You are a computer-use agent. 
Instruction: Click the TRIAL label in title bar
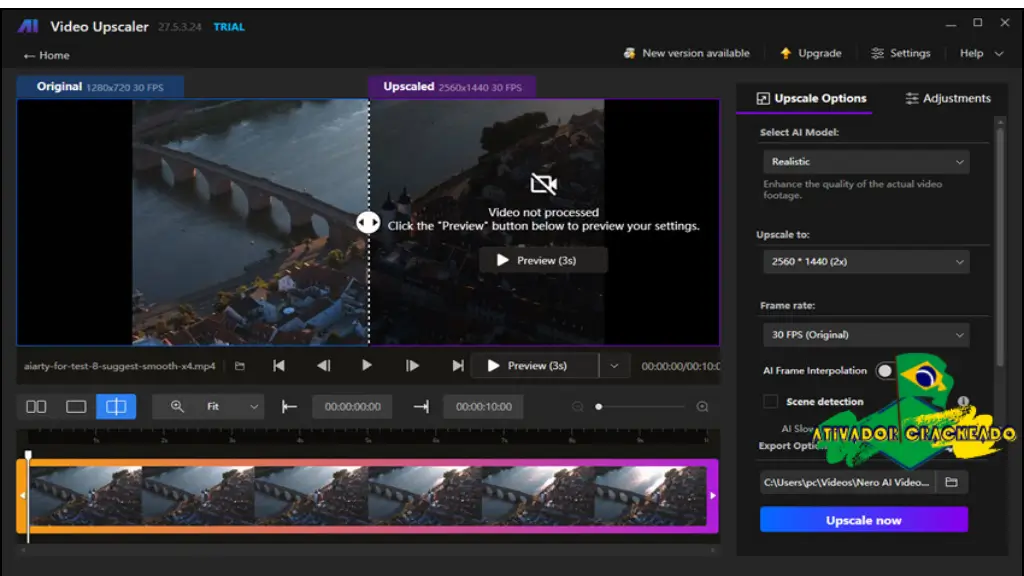pyautogui.click(x=229, y=27)
